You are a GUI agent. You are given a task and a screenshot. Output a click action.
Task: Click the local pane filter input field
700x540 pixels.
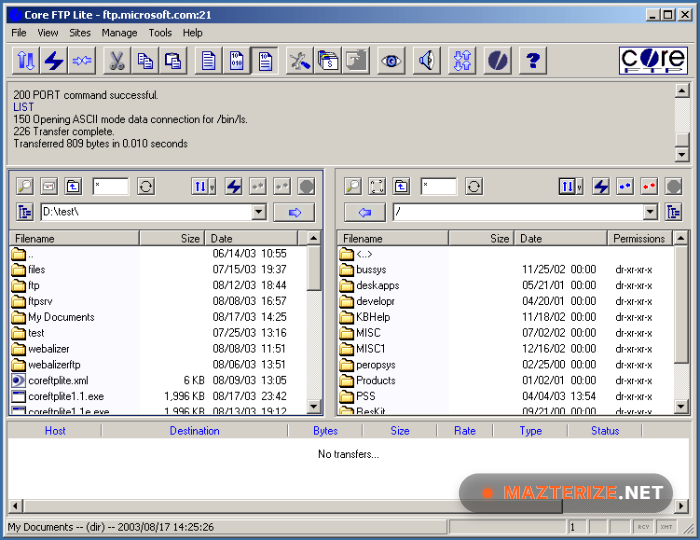[x=111, y=186]
